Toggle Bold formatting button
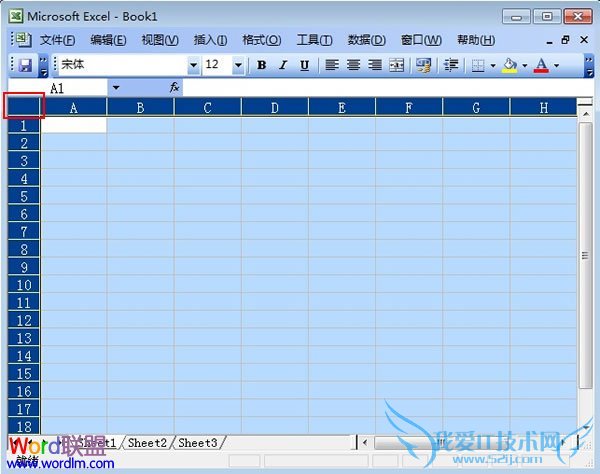 (262, 65)
